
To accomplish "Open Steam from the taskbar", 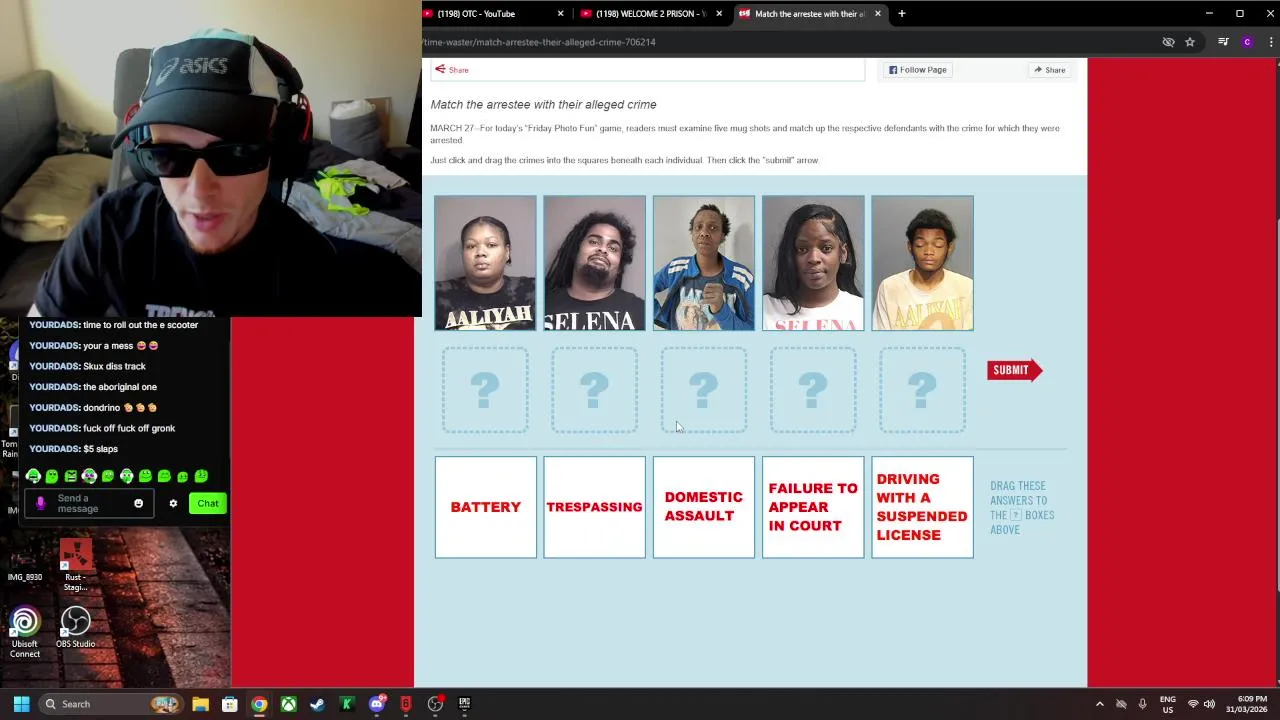I will [x=318, y=704].
